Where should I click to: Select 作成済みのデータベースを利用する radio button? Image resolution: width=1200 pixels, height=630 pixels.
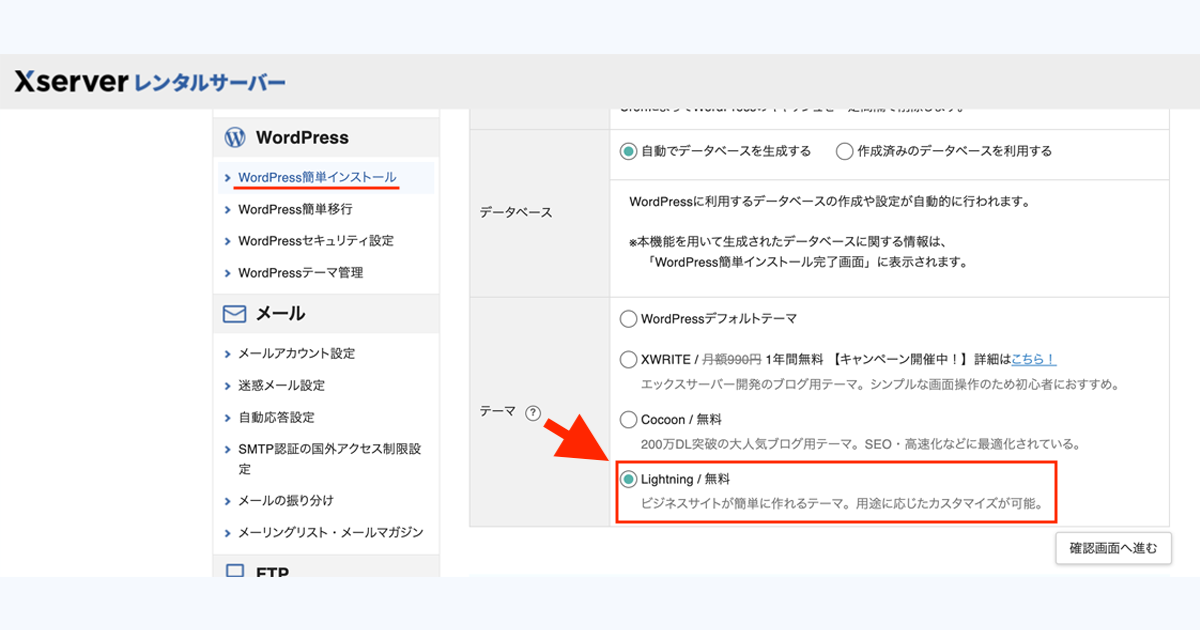coord(844,152)
